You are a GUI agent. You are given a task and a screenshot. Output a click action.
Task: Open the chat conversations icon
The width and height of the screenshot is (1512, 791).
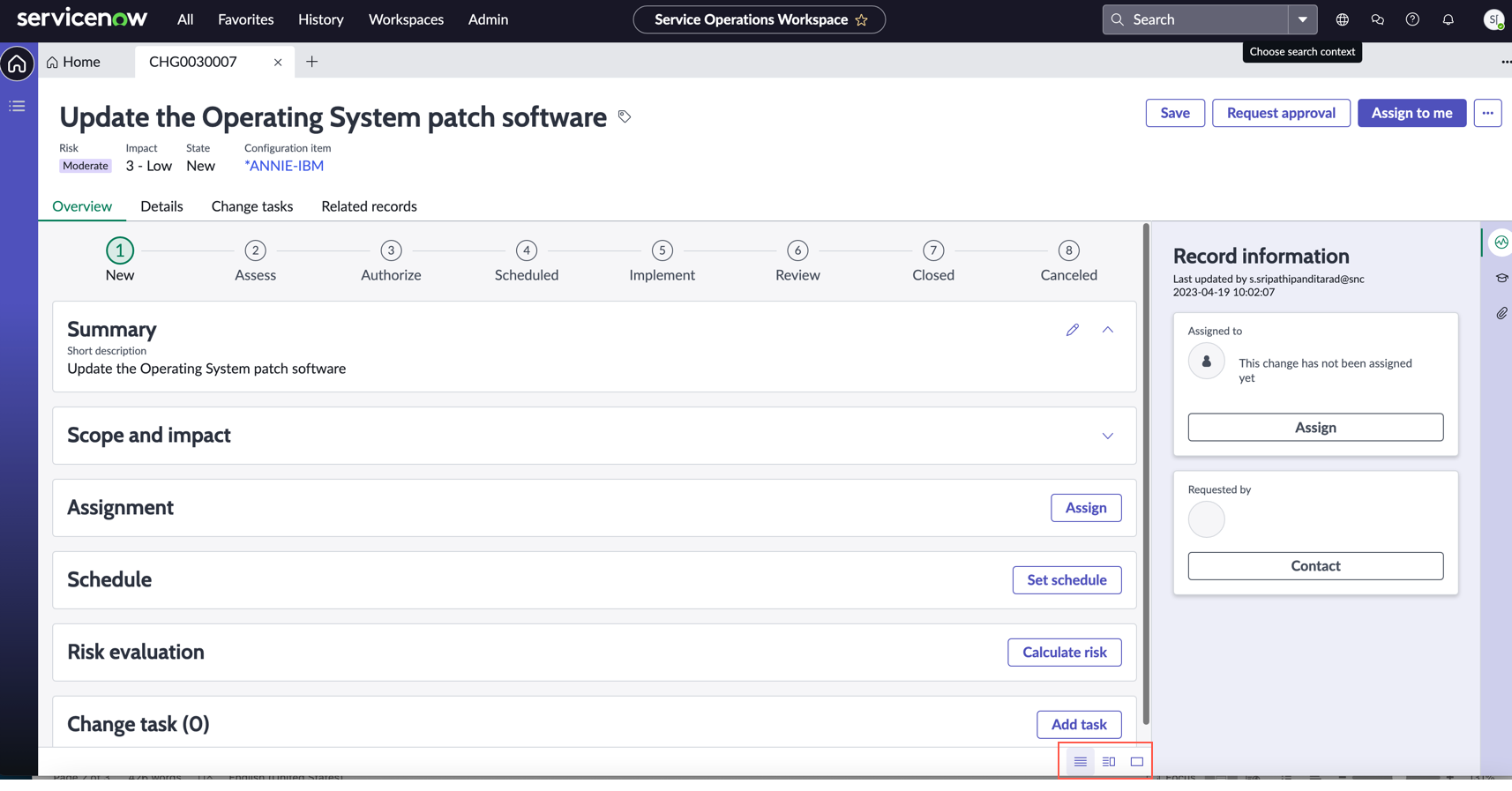coord(1378,19)
